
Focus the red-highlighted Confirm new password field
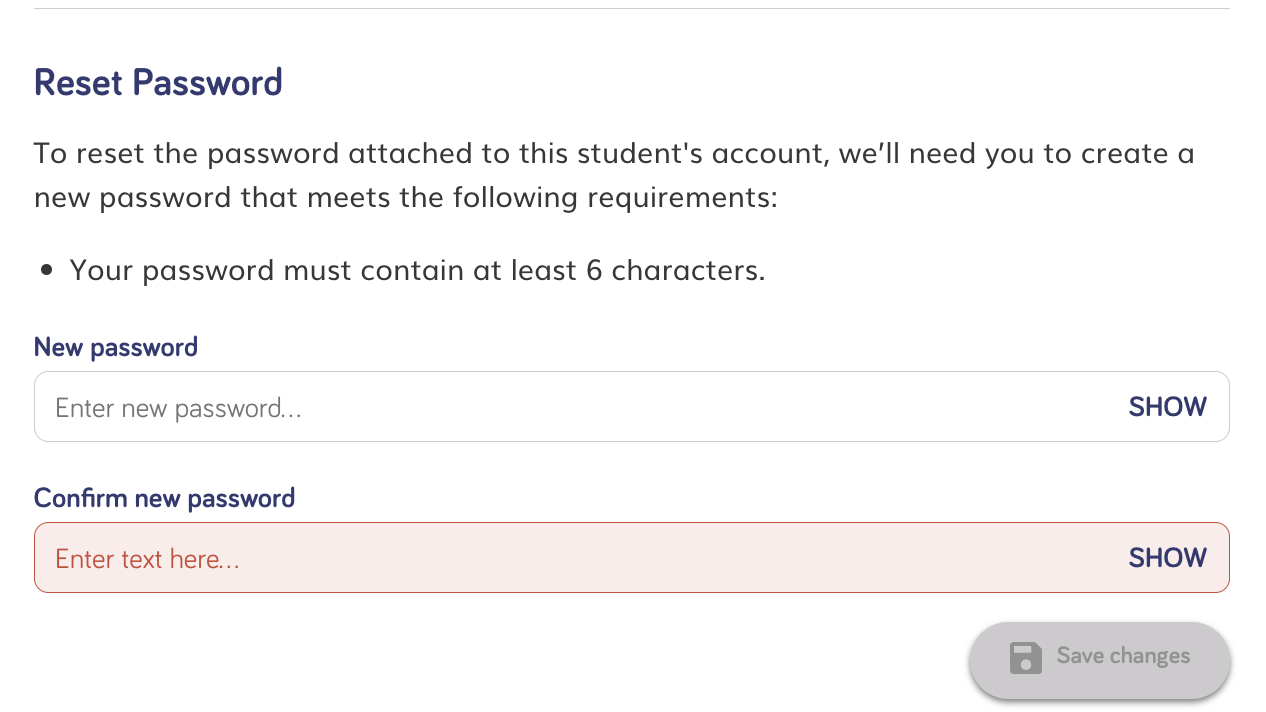[632, 558]
